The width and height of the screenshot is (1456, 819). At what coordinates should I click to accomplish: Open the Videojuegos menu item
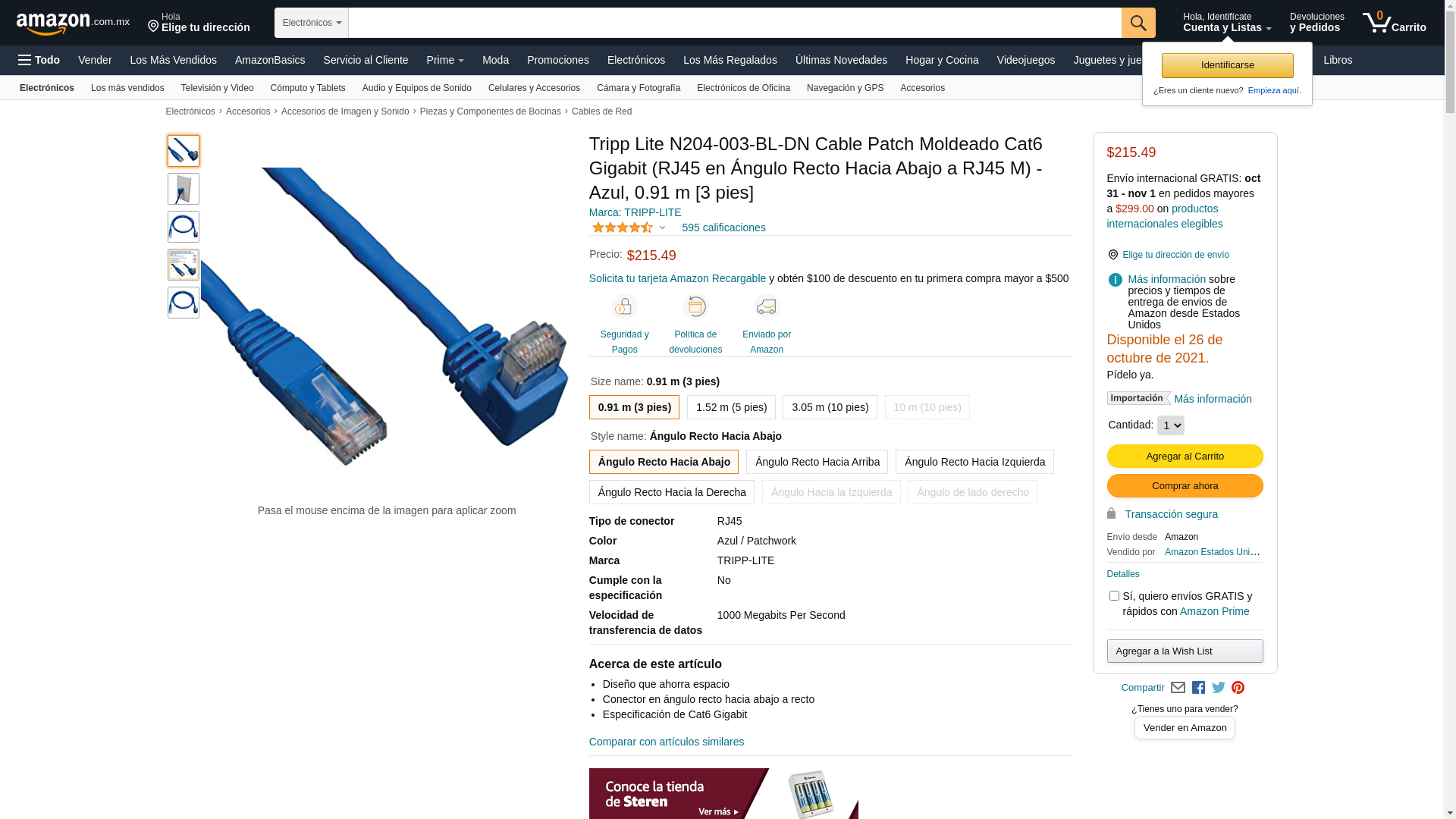1025,60
